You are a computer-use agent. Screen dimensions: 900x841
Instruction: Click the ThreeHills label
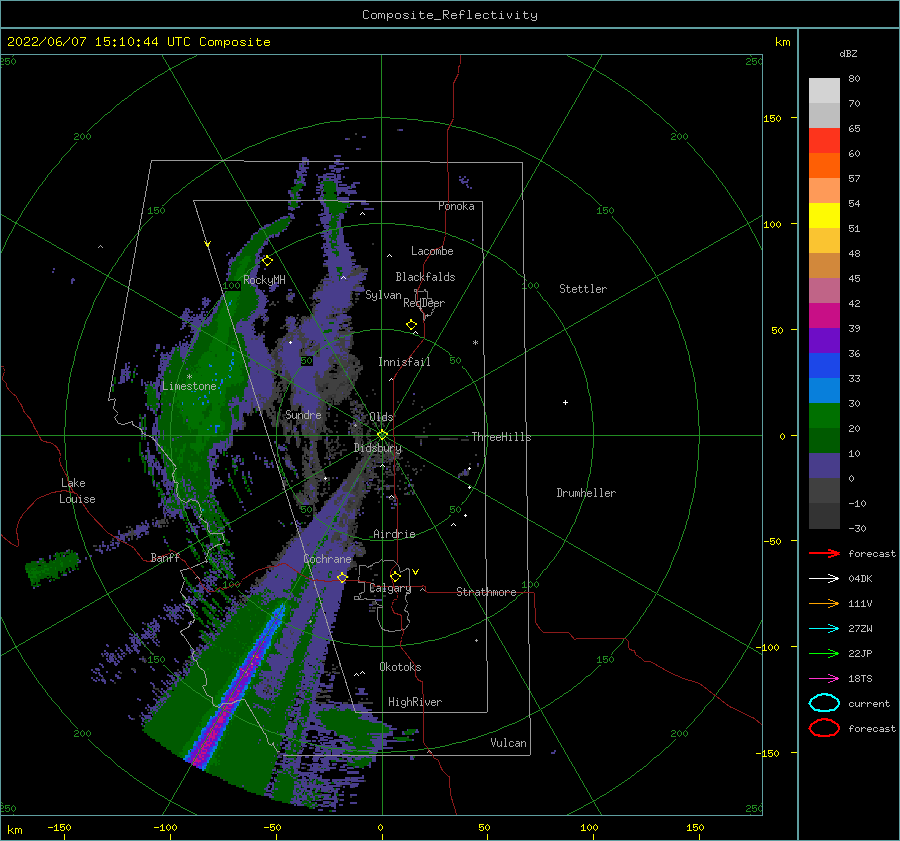pyautogui.click(x=502, y=437)
